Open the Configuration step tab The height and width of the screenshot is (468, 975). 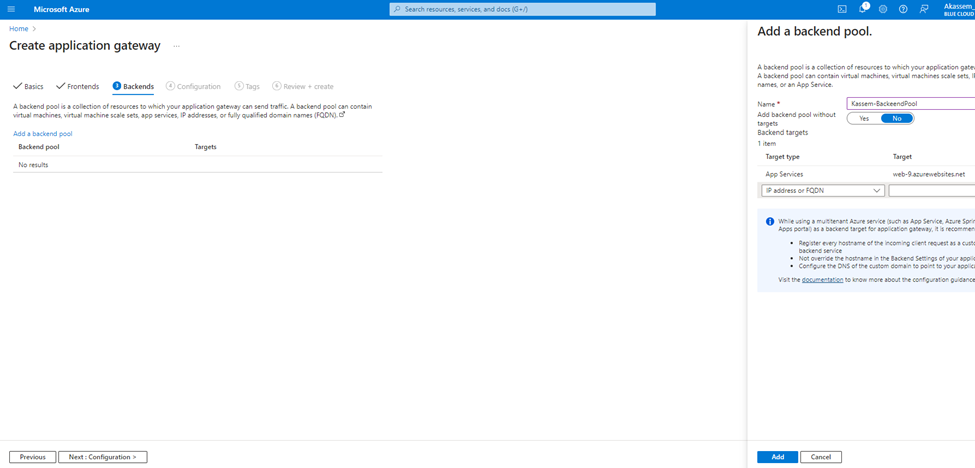193,86
